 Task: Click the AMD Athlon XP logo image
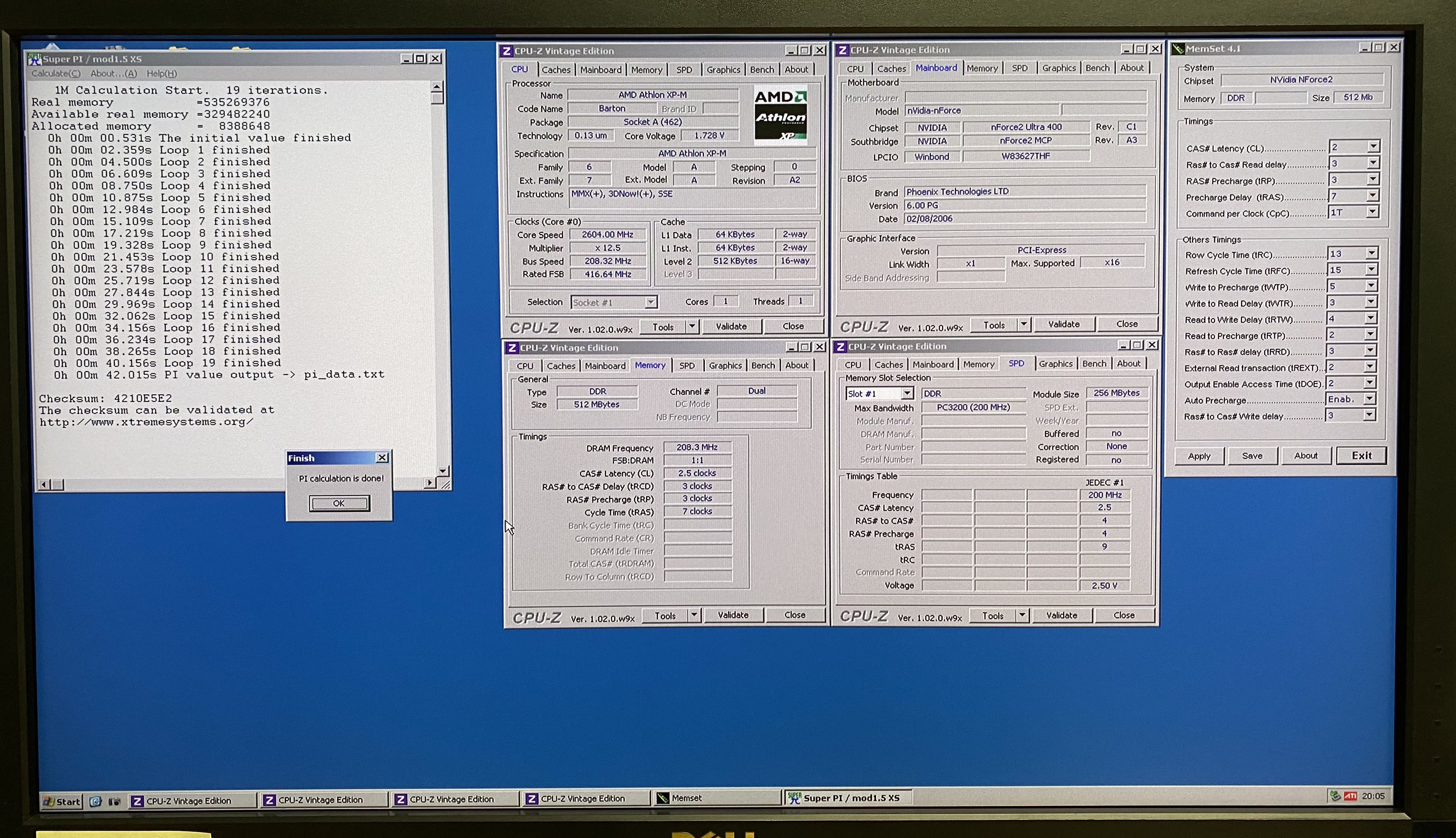[x=780, y=115]
